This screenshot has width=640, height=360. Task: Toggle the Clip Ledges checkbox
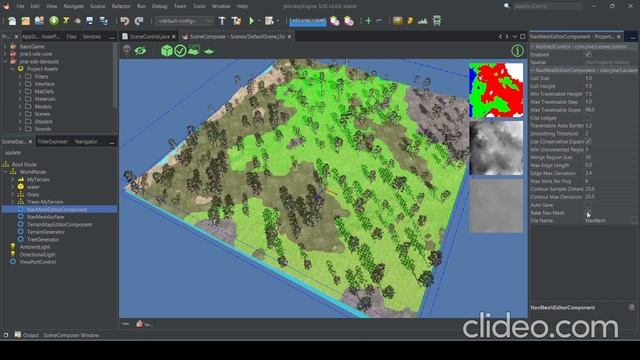[588, 118]
